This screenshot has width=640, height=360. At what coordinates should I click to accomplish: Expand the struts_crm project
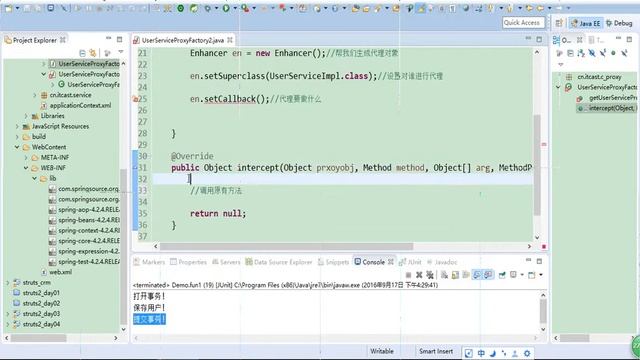click(x=8, y=282)
